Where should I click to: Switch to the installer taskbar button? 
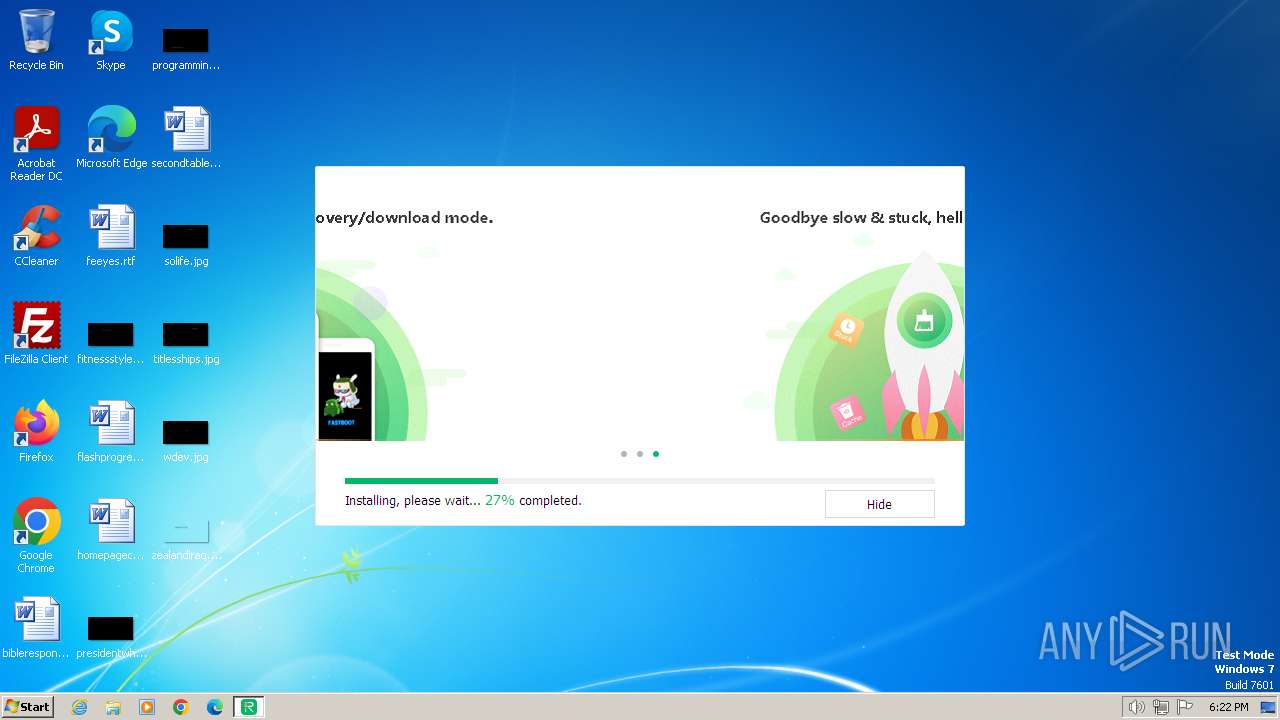(x=249, y=707)
